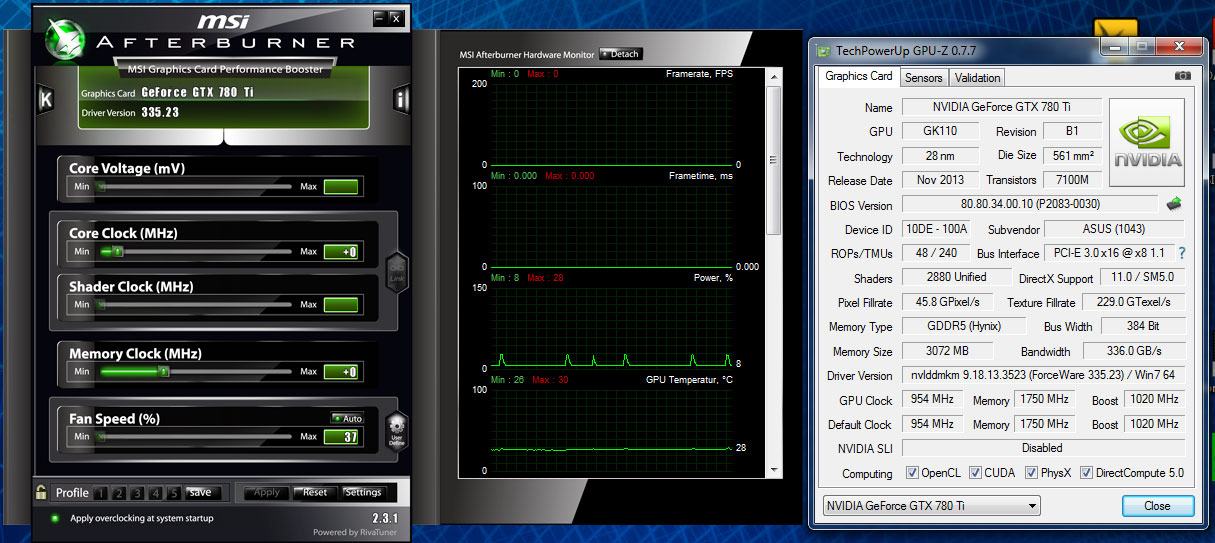
Task: Open Afterburner Settings
Action: (x=363, y=493)
